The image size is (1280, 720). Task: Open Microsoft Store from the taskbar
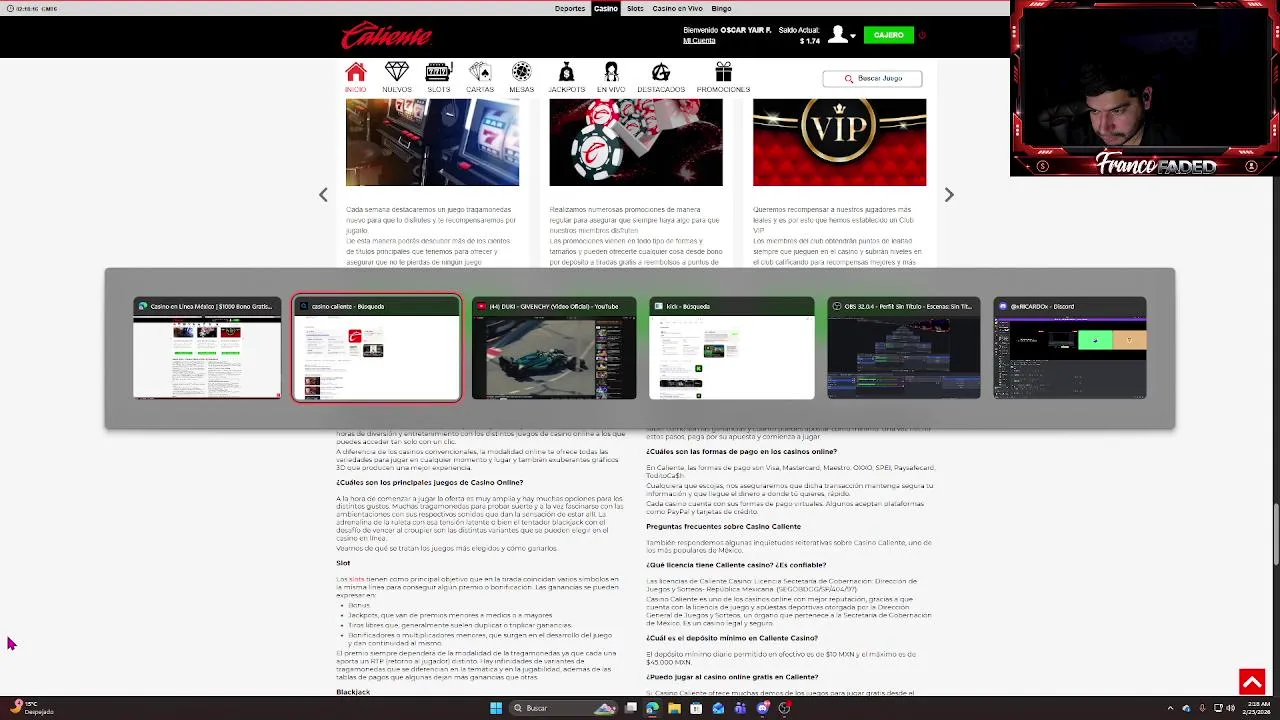(x=696, y=708)
